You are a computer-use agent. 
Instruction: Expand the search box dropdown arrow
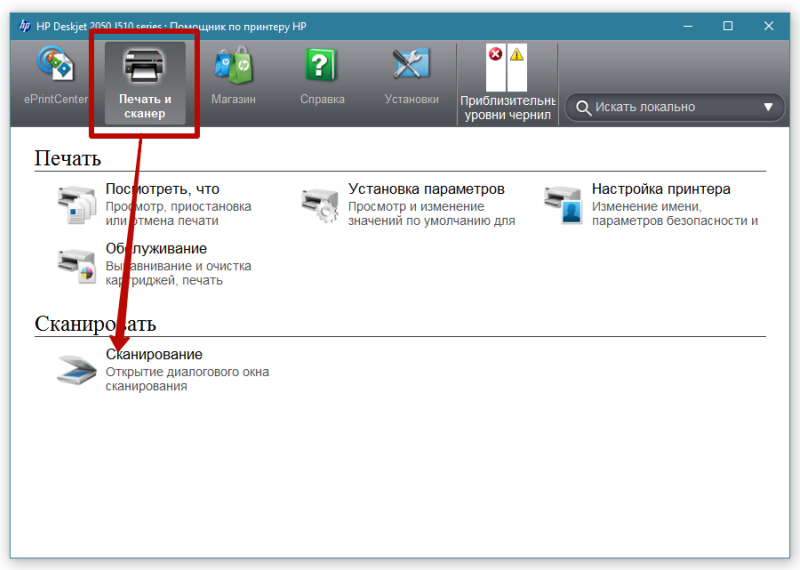pyautogui.click(x=768, y=107)
